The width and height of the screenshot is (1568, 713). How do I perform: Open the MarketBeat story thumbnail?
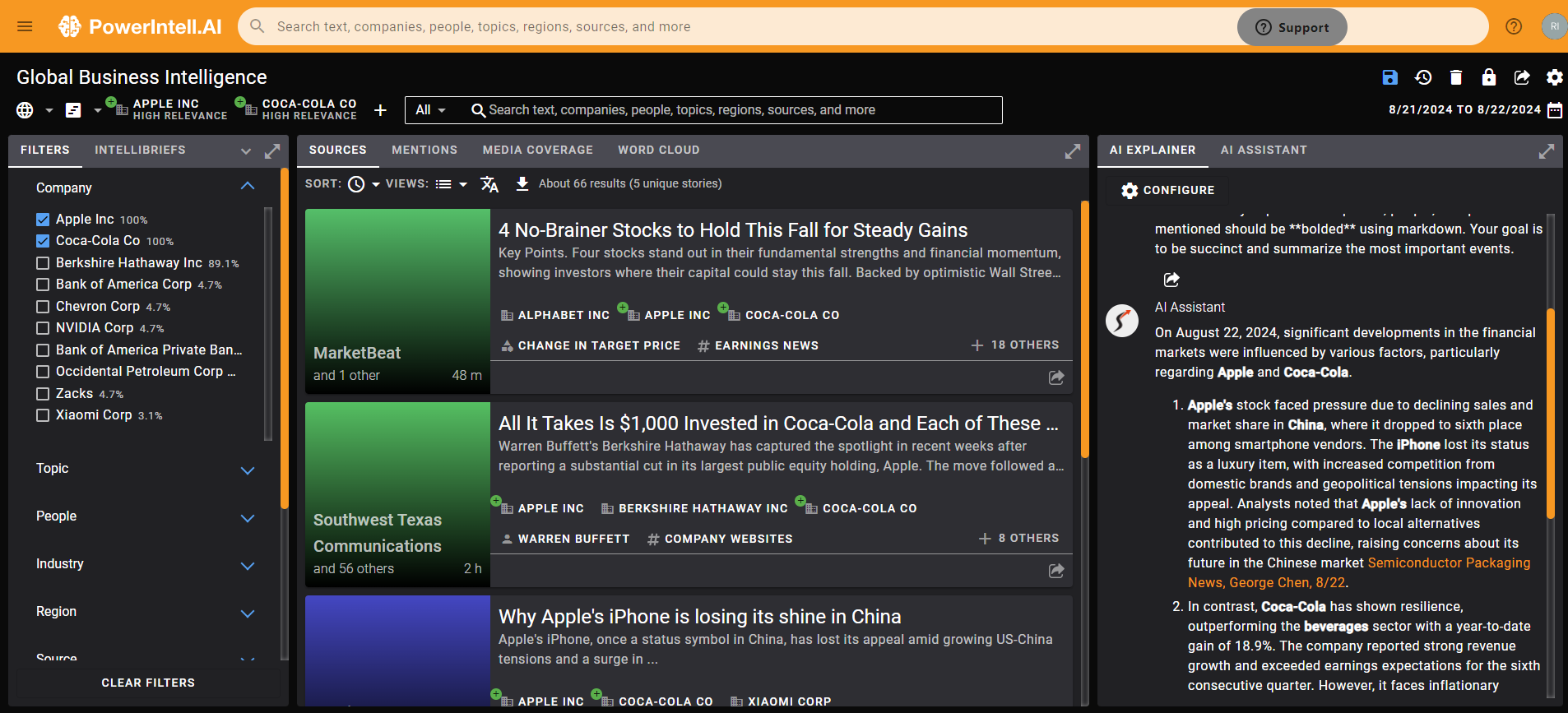397,301
